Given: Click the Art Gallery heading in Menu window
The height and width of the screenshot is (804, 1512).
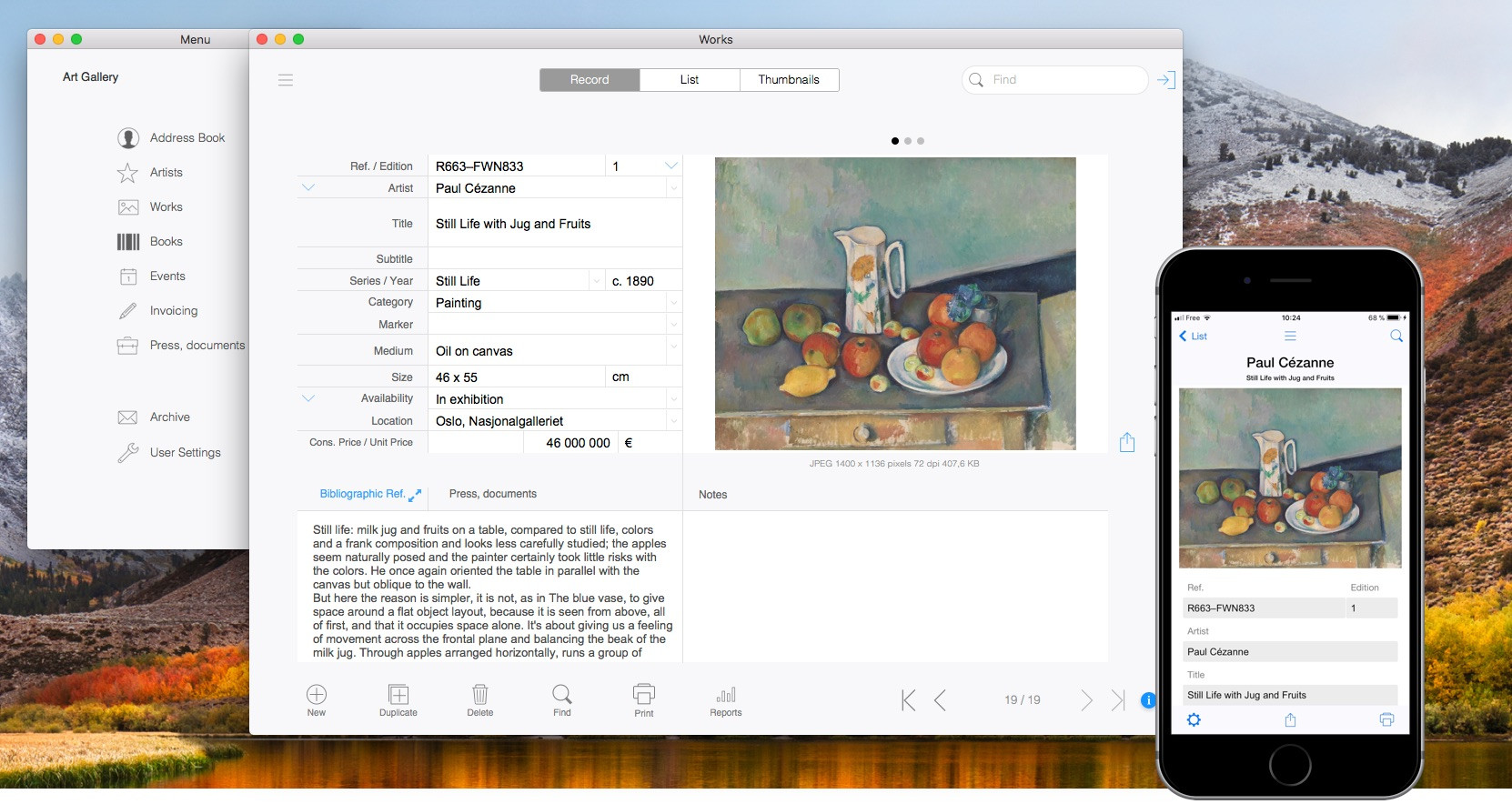Looking at the screenshot, I should click(91, 77).
